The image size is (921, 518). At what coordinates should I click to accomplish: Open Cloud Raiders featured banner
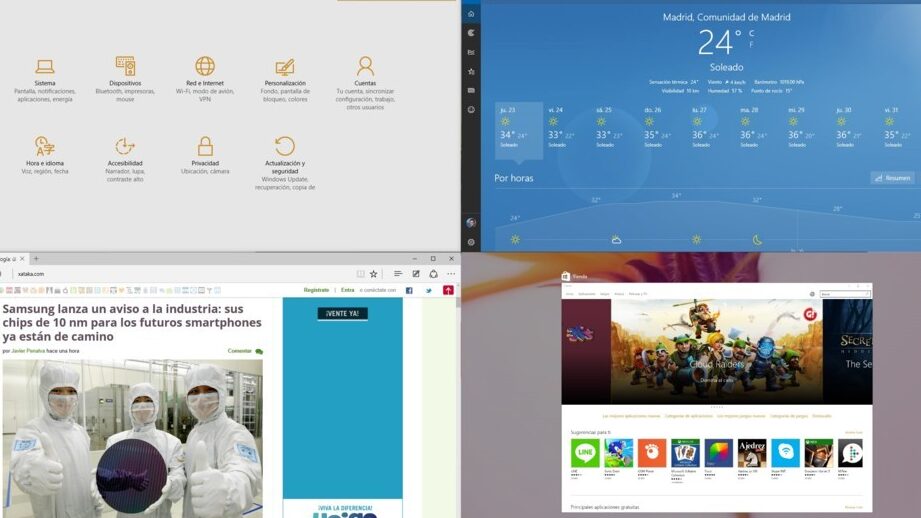tap(717, 351)
